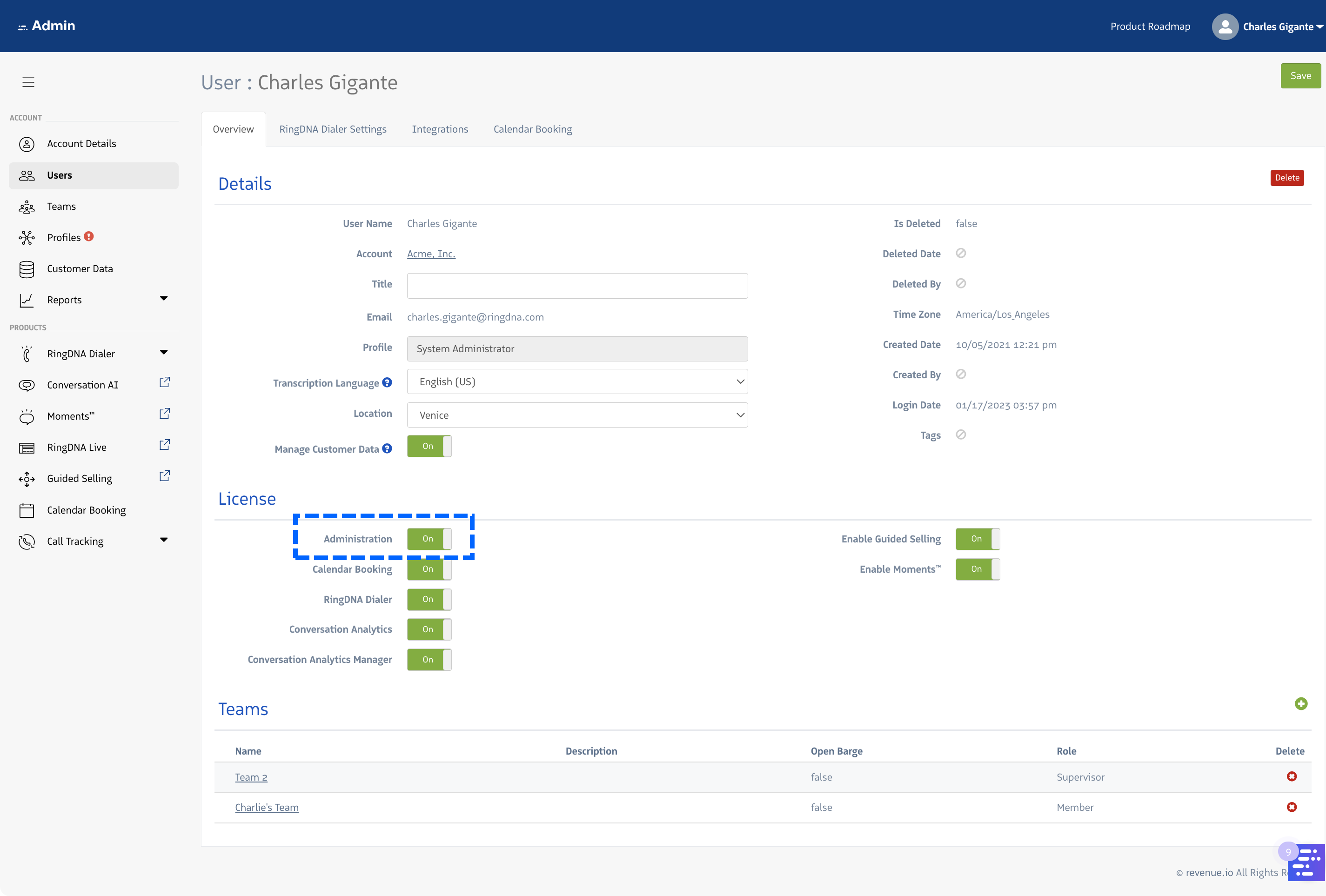Image resolution: width=1326 pixels, height=896 pixels.
Task: Turn off Manage Customer Data
Action: click(x=429, y=447)
